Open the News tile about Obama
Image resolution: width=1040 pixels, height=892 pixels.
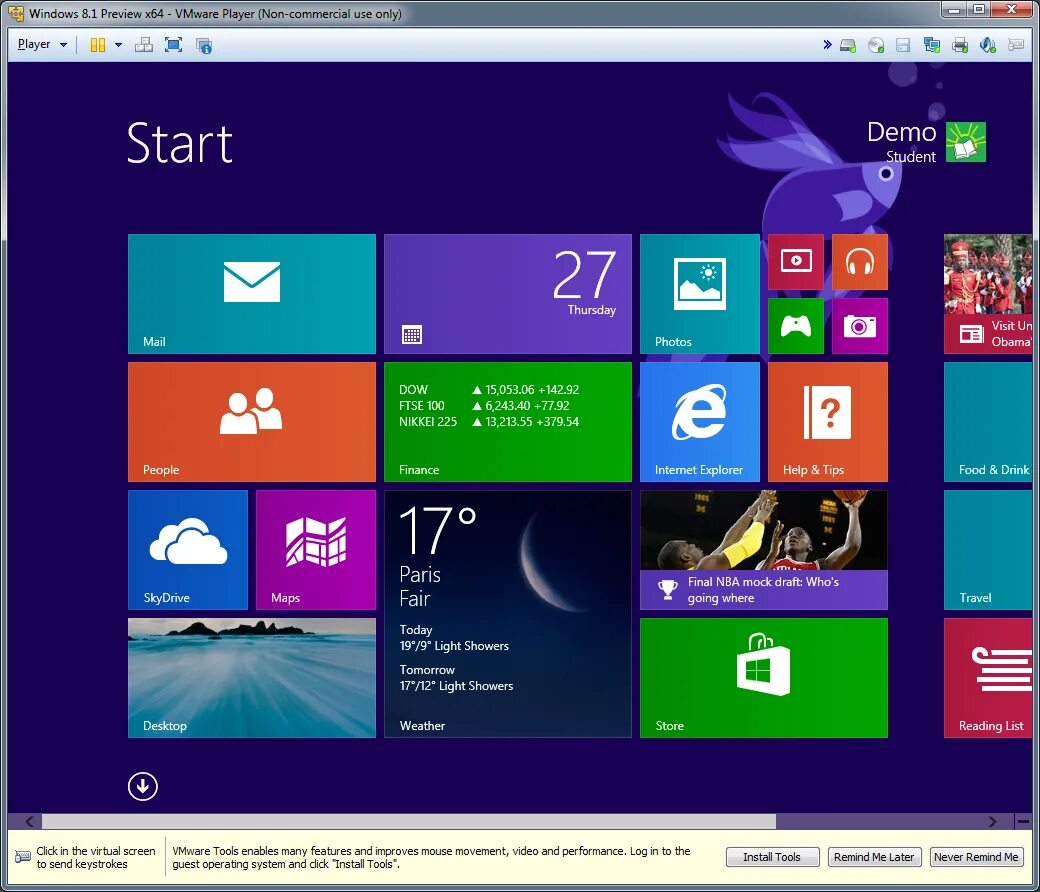point(988,294)
